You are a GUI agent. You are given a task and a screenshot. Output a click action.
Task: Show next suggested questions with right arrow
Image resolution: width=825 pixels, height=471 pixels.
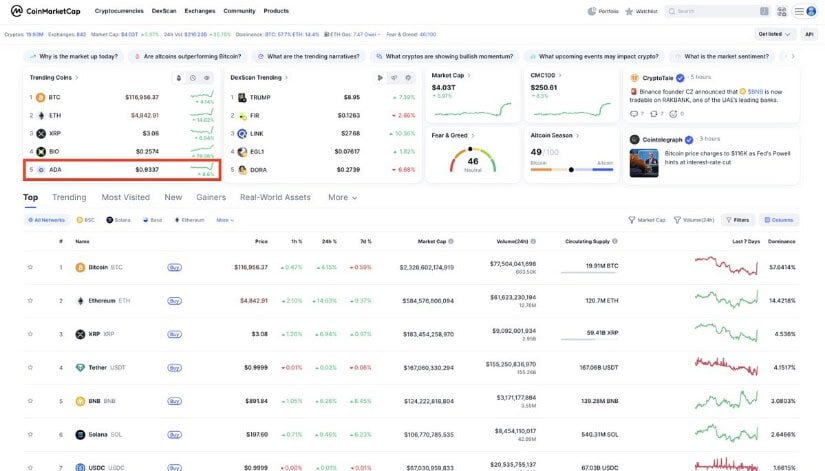tap(792, 56)
